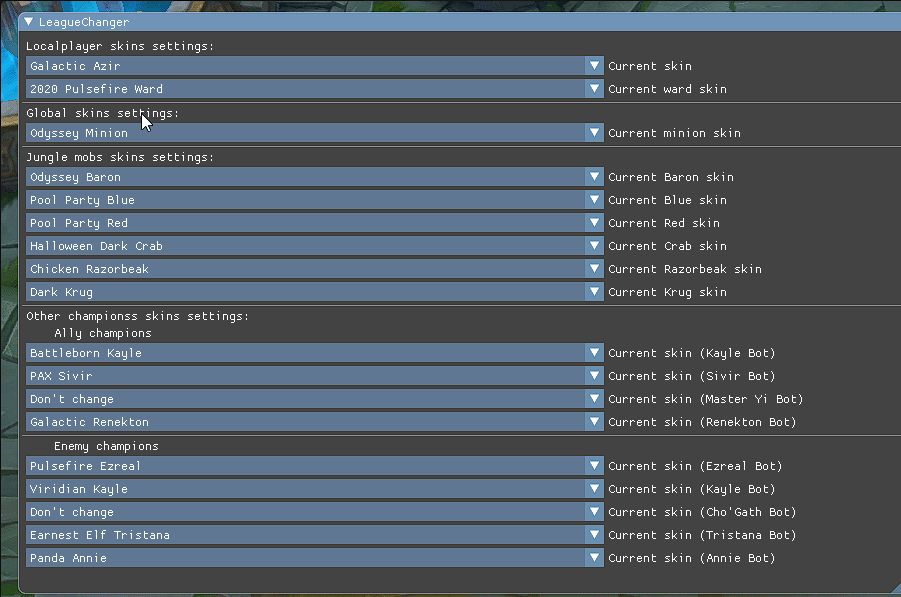Click 'Current skin (Sivir Bot)' label
901x597 pixels.
(x=692, y=376)
